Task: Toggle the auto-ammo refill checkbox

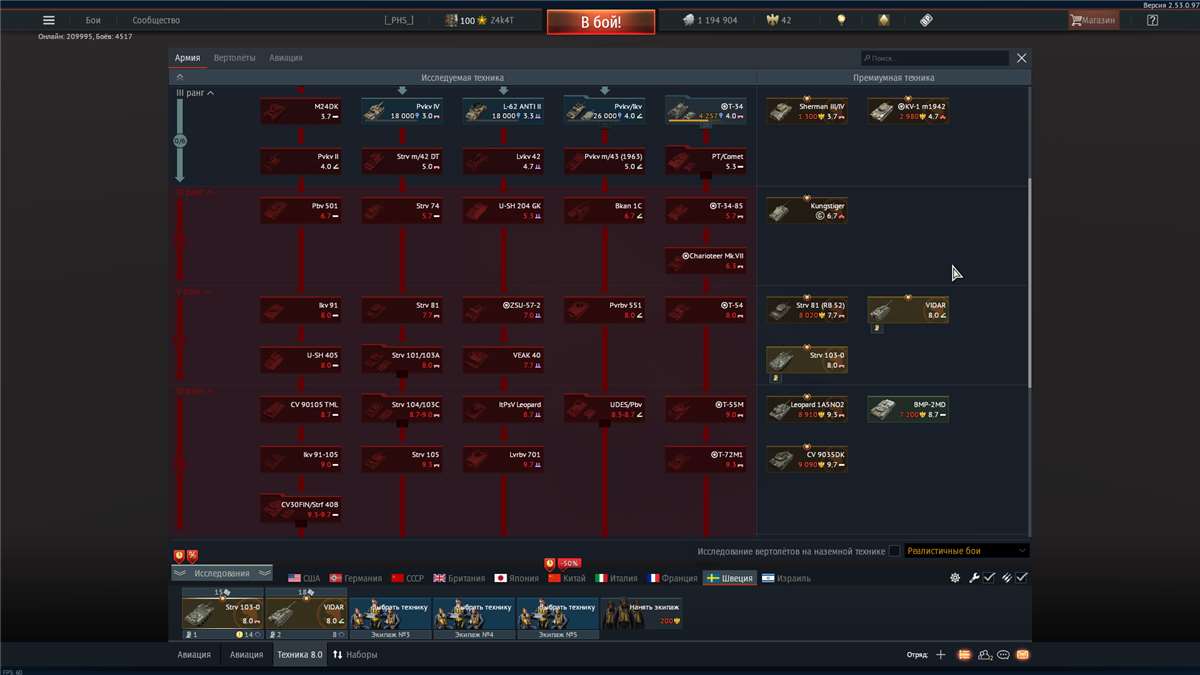Action: click(x=1021, y=578)
